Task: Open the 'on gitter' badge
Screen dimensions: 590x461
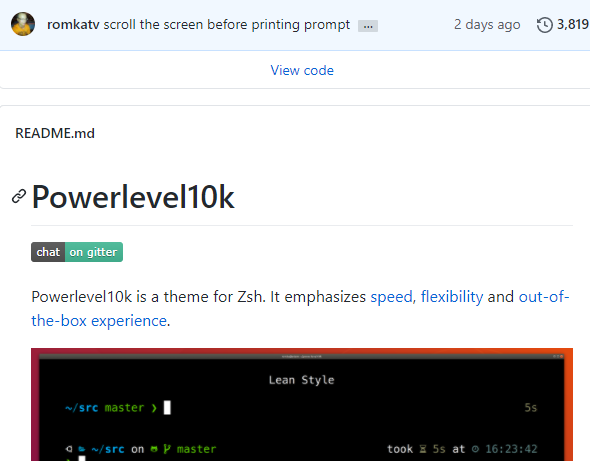Action: [x=94, y=252]
